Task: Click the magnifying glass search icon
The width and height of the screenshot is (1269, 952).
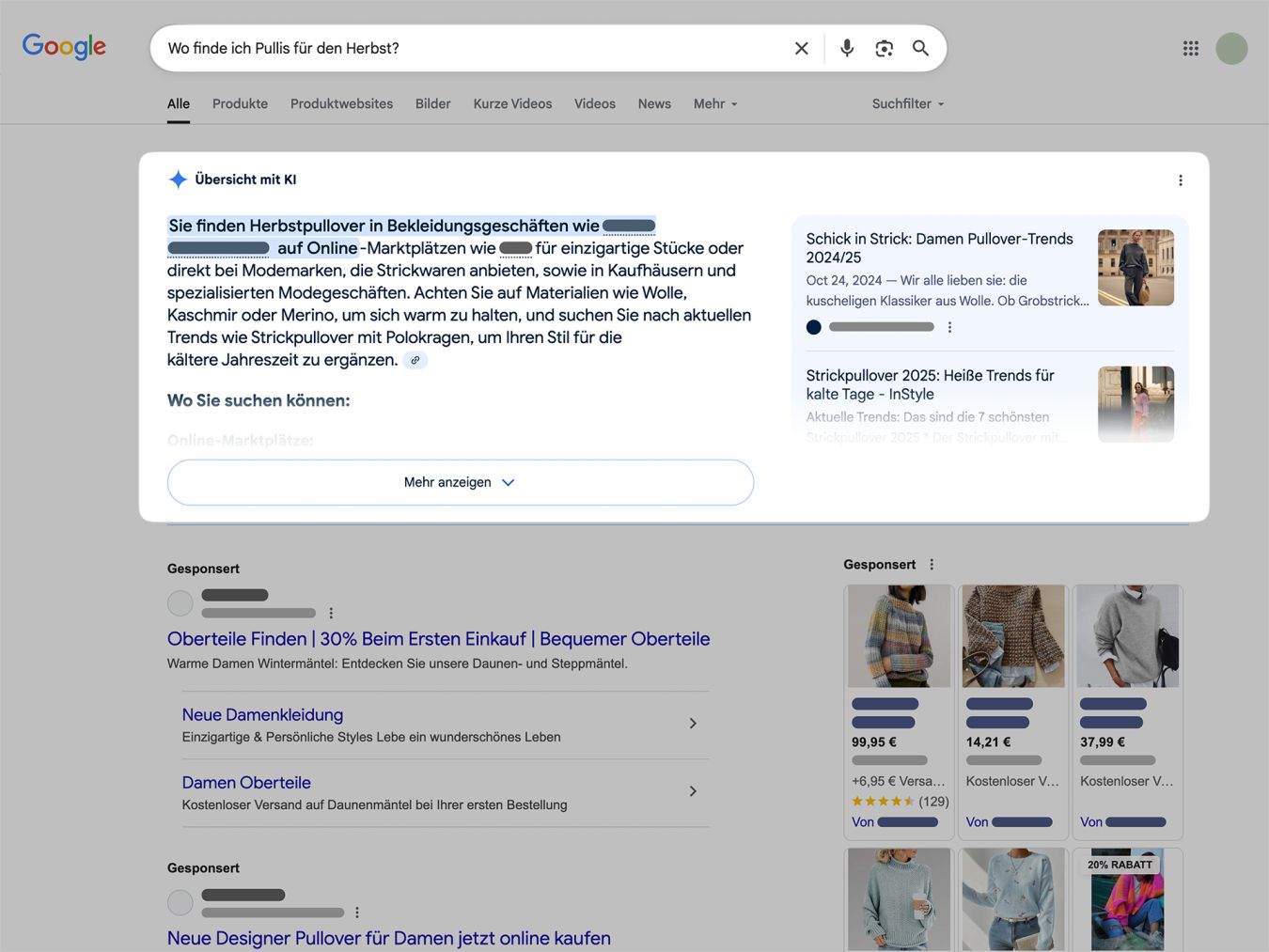Action: 920,48
